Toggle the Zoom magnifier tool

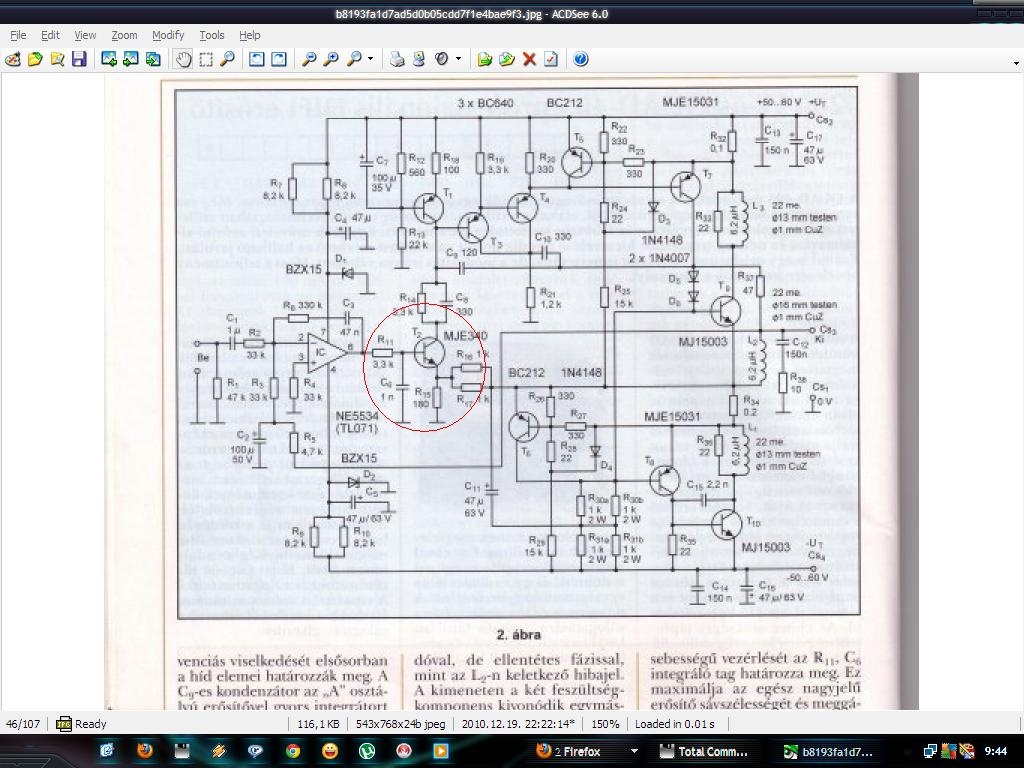pos(227,59)
